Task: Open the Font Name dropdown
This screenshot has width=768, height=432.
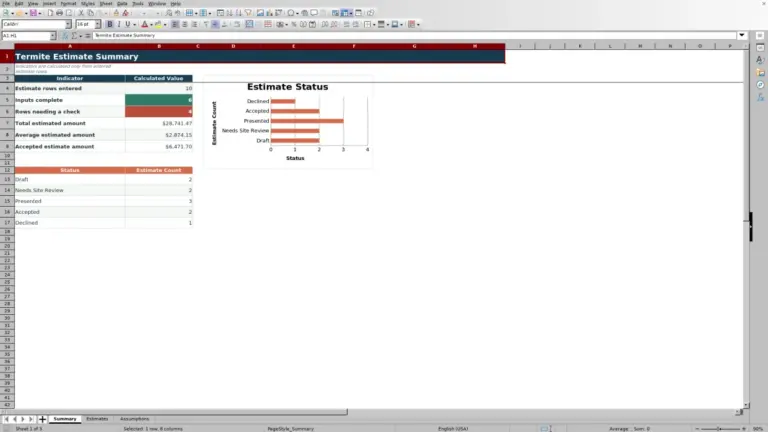Action: click(x=68, y=24)
